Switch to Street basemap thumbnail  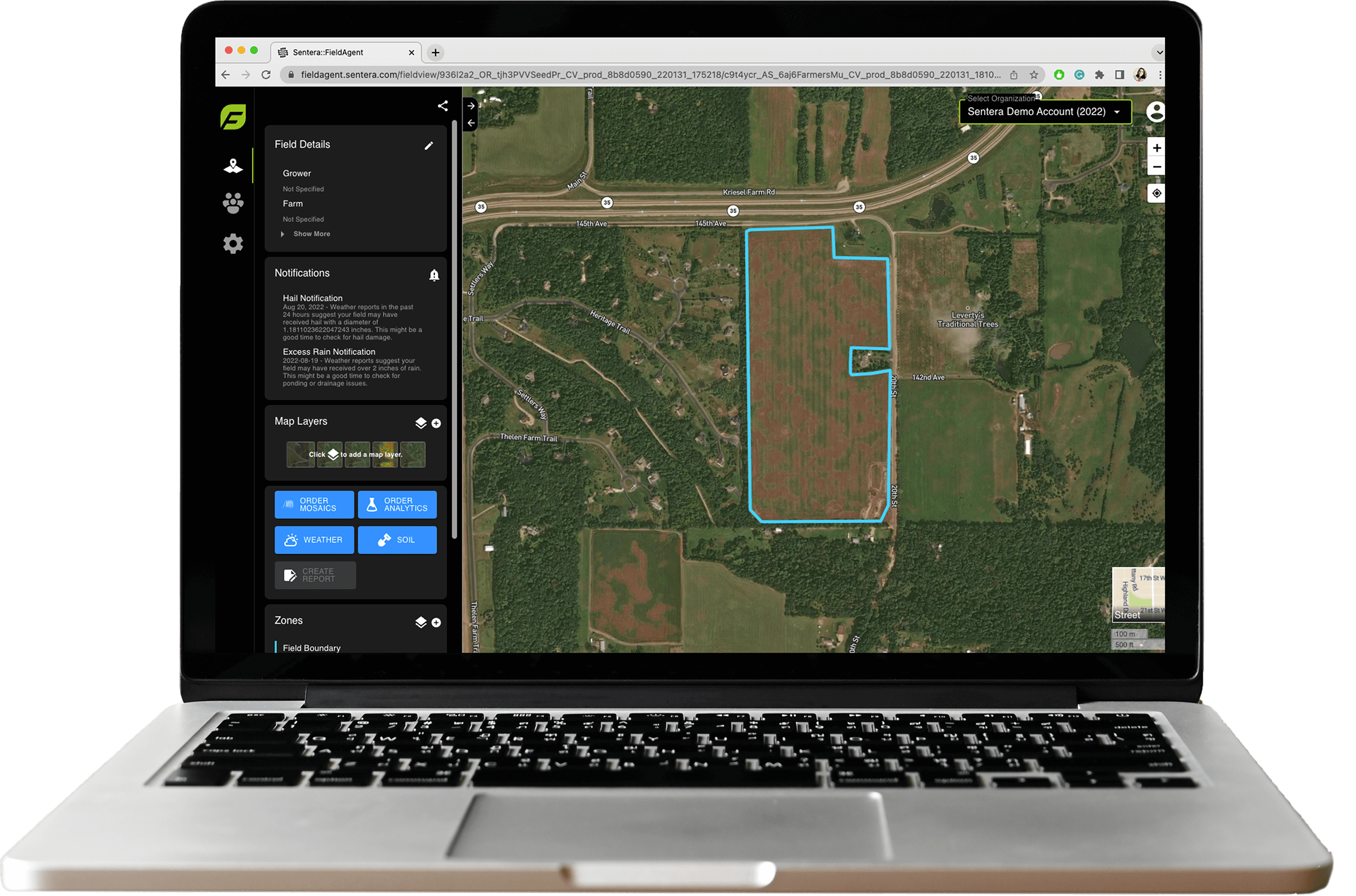click(1139, 595)
